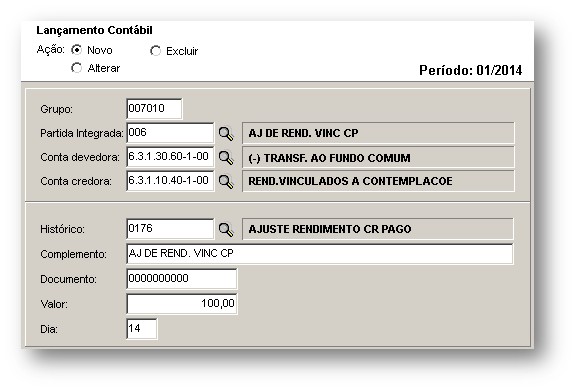Click REND.VINCULADOS A CONTEMPLACOE description

coord(378,181)
